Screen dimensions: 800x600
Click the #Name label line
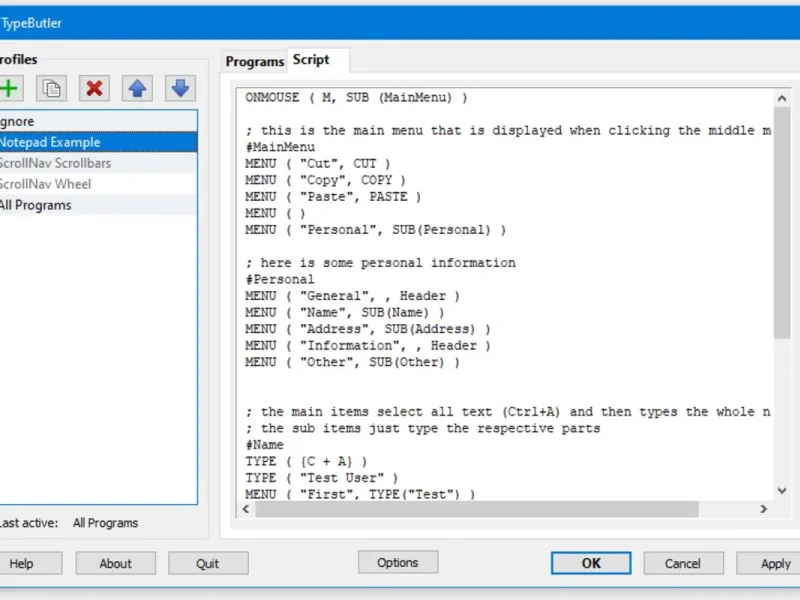[x=264, y=445]
